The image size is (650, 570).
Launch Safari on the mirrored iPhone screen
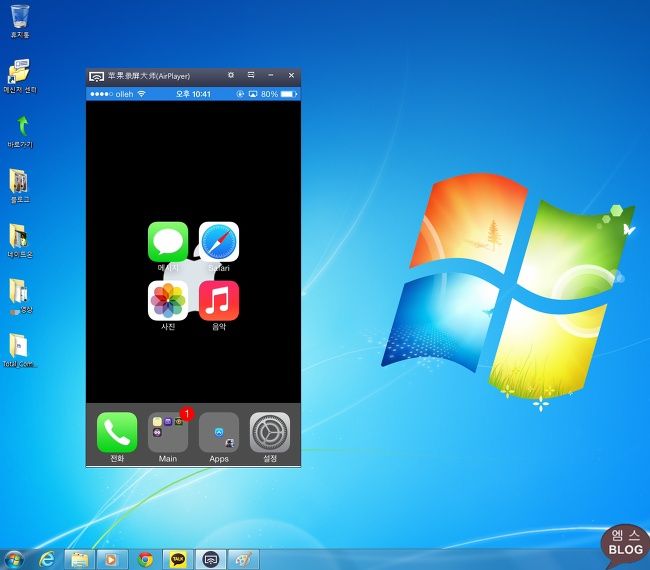point(219,242)
